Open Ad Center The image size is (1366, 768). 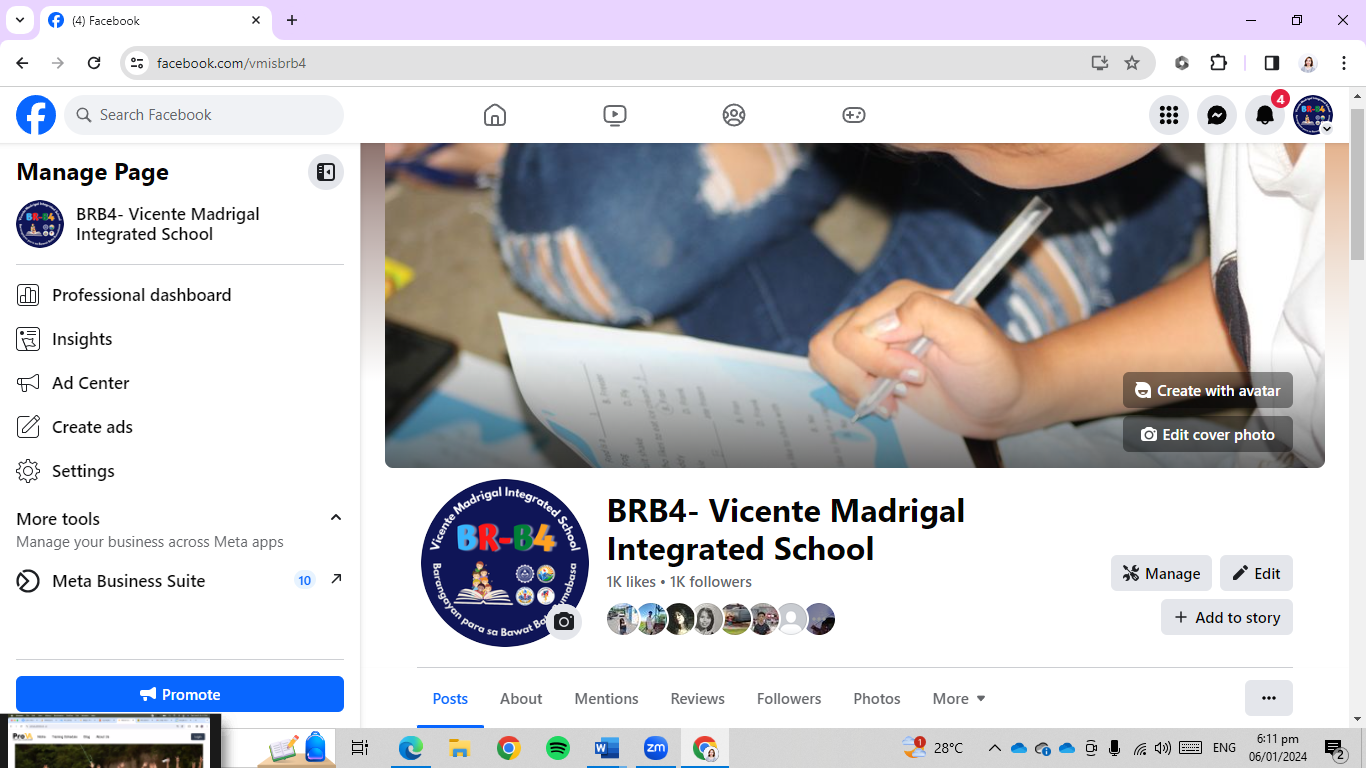tap(90, 382)
